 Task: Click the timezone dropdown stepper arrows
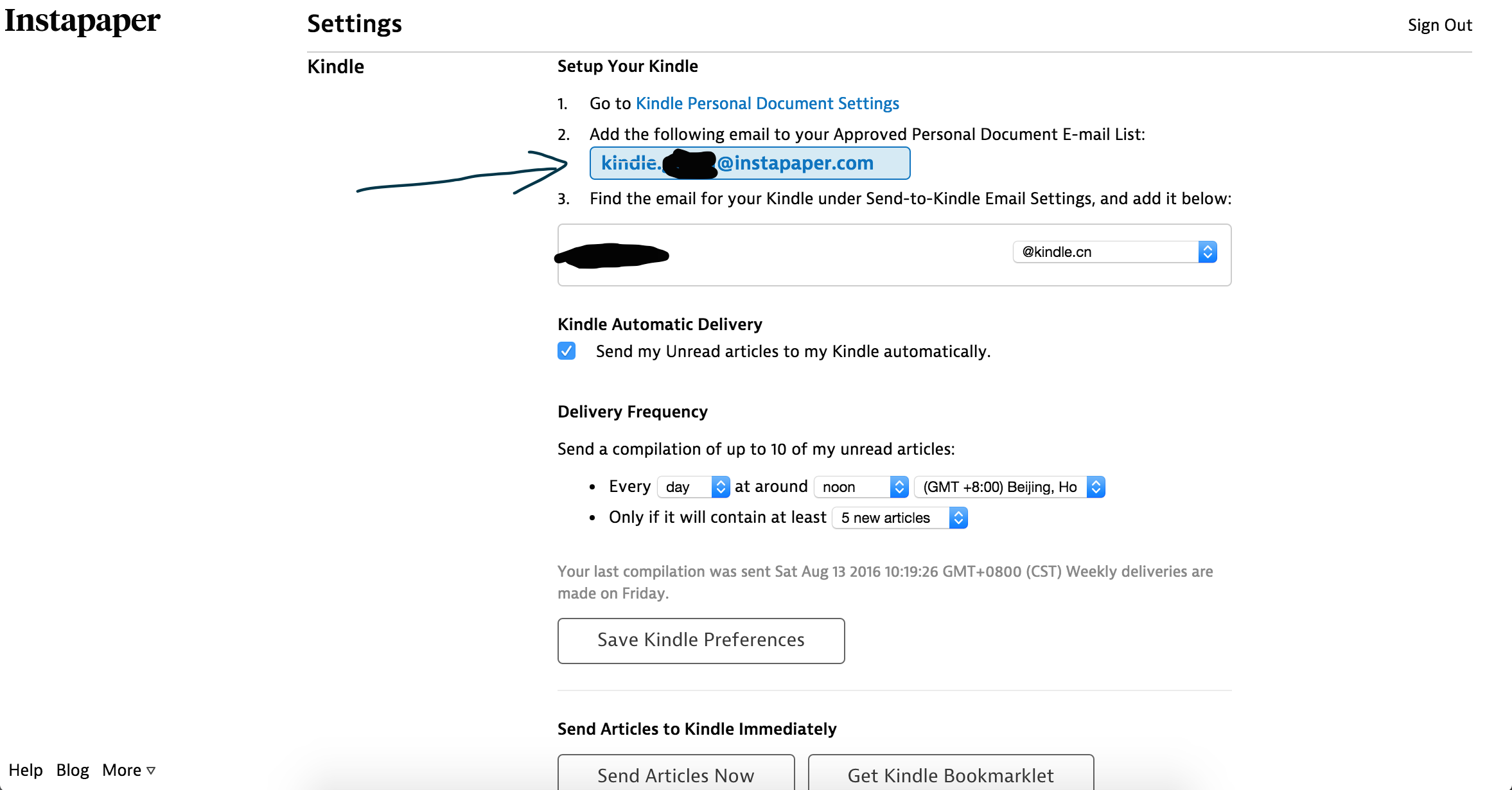click(1095, 487)
